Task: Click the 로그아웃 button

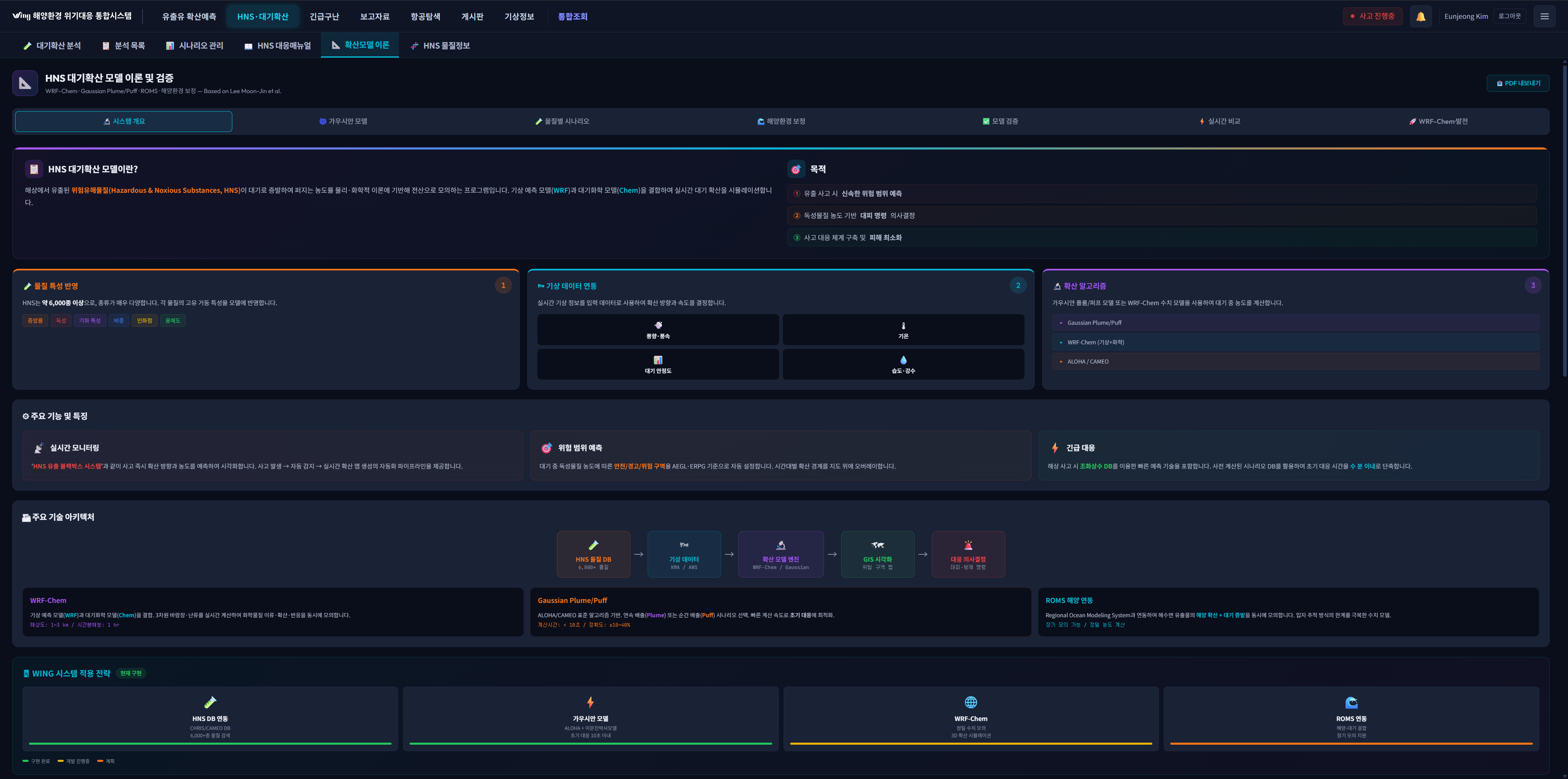Action: pos(1509,16)
